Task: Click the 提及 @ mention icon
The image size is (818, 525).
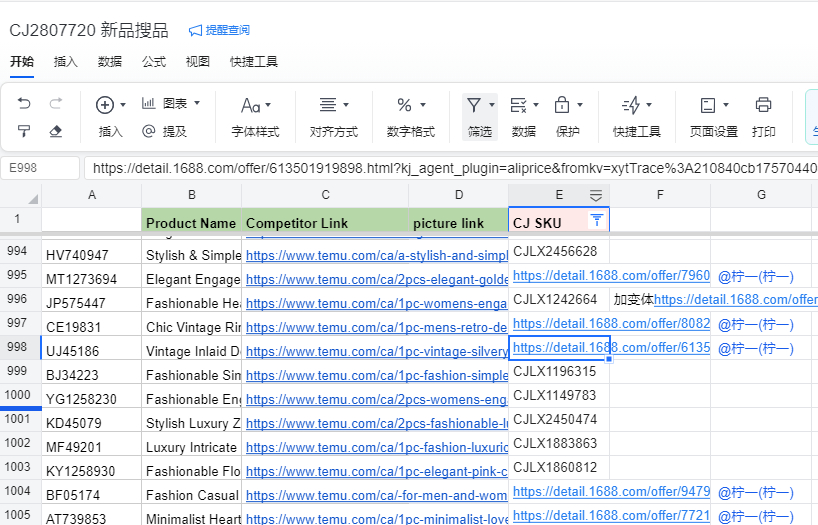Action: point(149,131)
